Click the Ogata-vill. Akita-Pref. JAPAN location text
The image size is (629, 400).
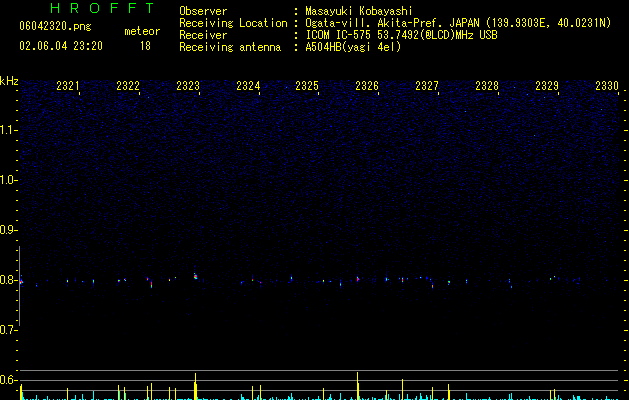458,23
